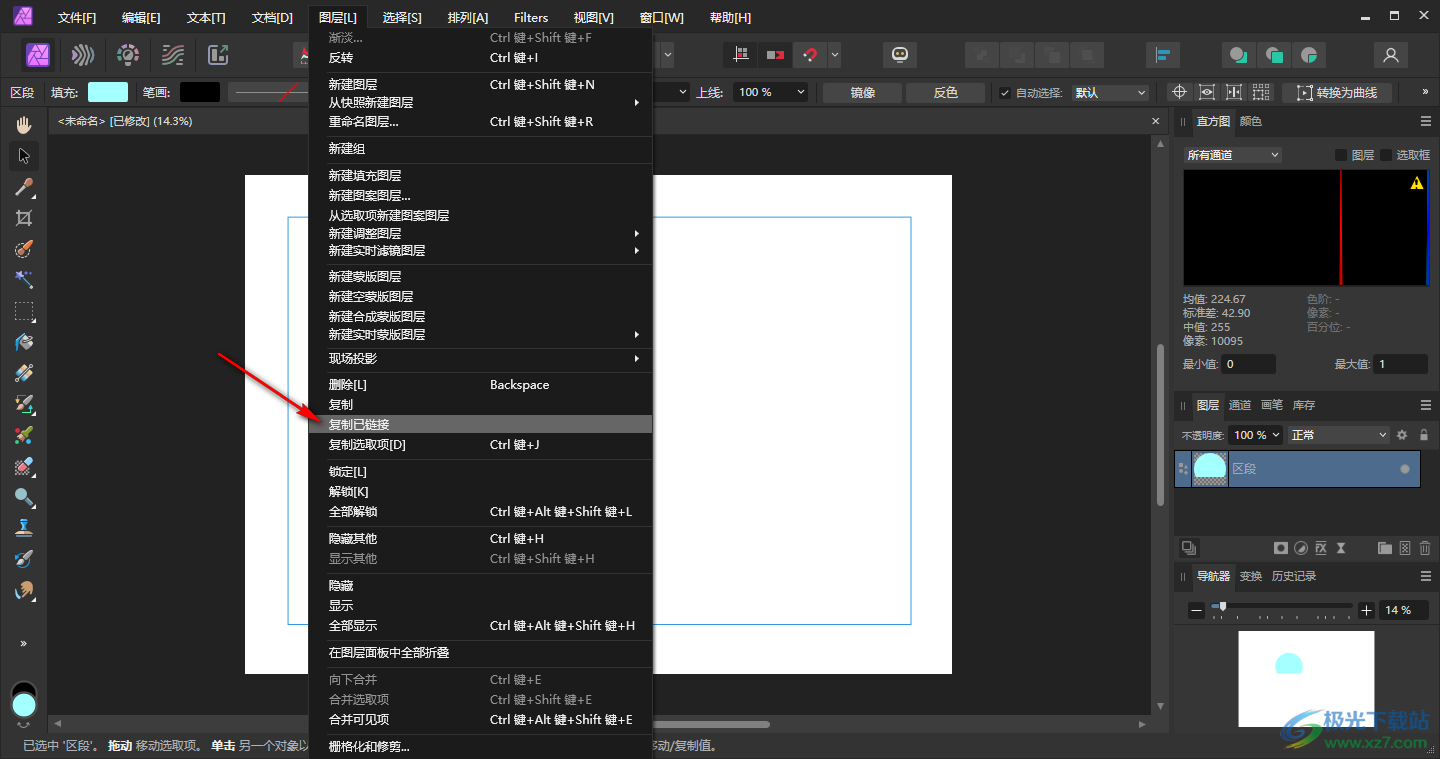The image size is (1440, 759).
Task: Click the 转换为曲线 button
Action: coord(1337,93)
